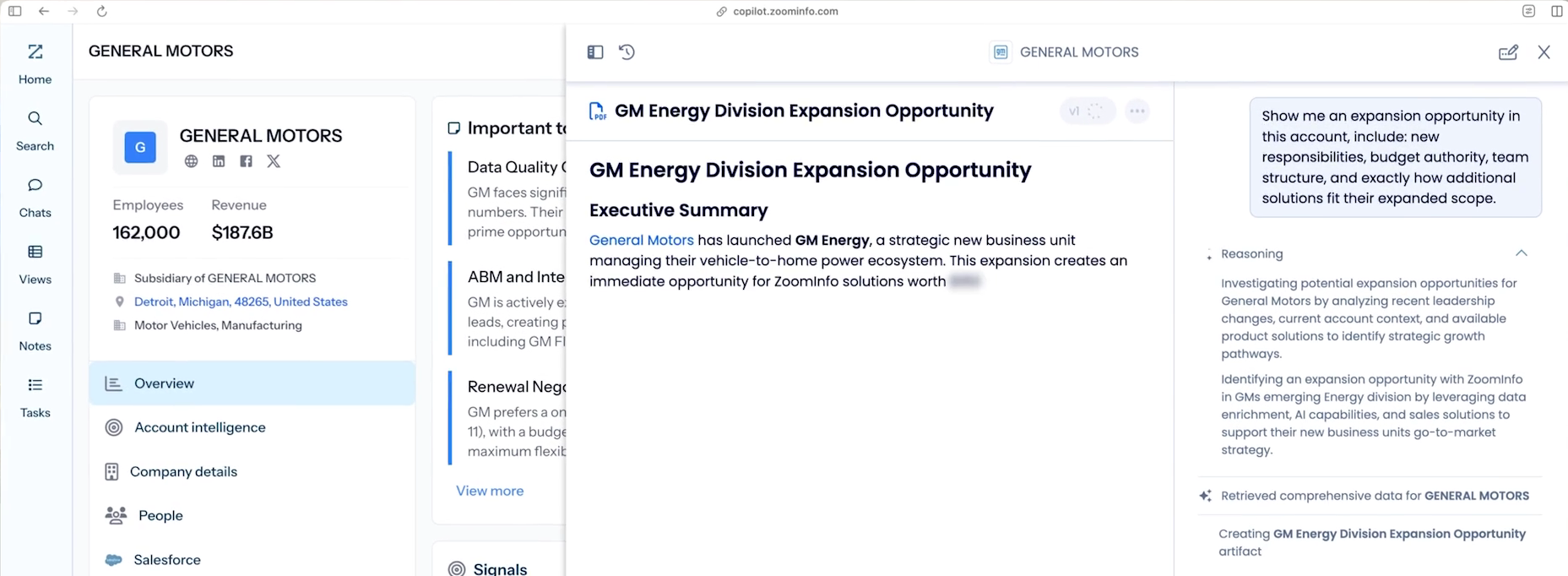Screen dimensions: 1568x576
Task: Select the Overview menu item
Action: [252, 383]
